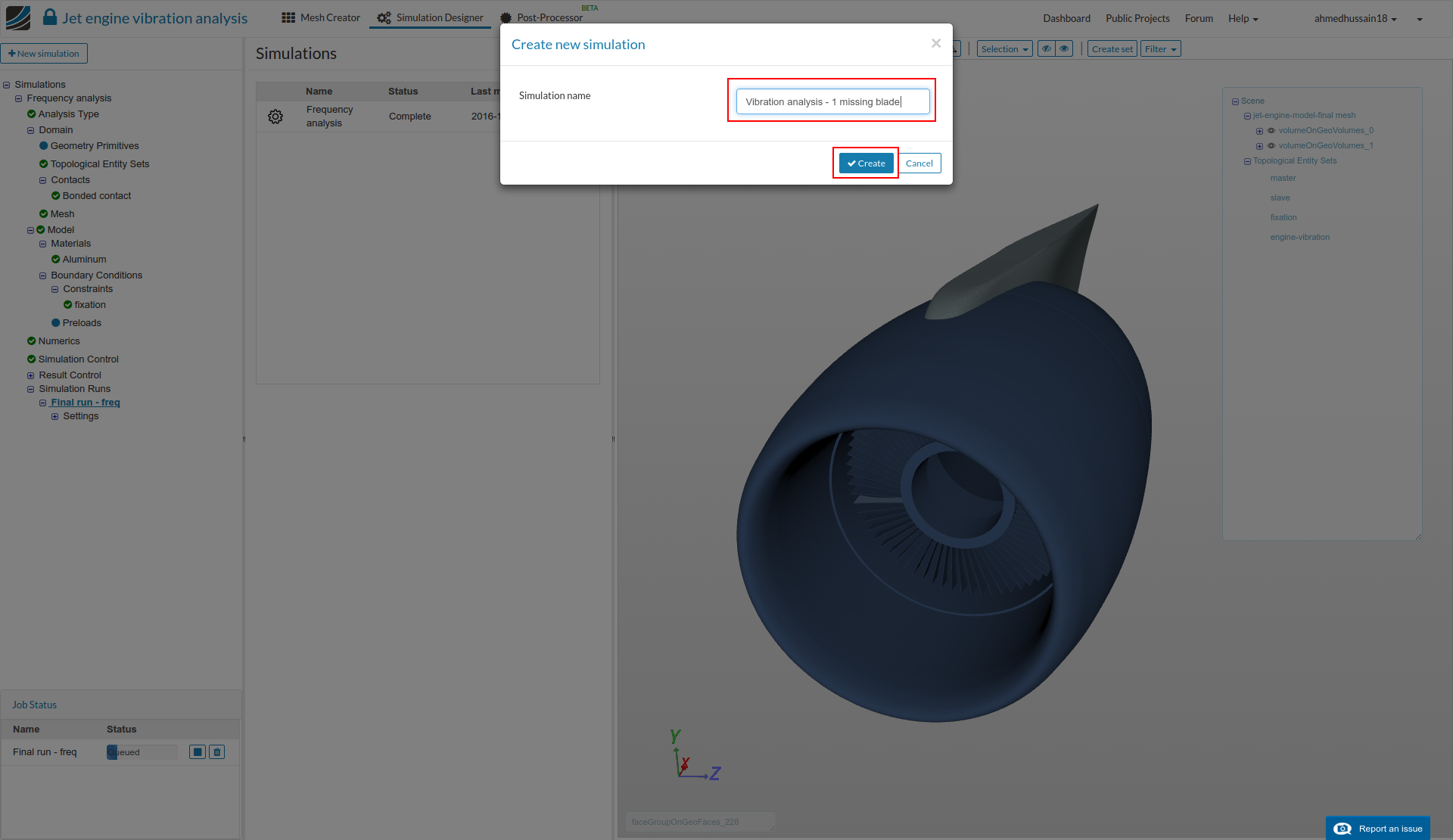Click the Report an issue eye icon

pos(1343,828)
